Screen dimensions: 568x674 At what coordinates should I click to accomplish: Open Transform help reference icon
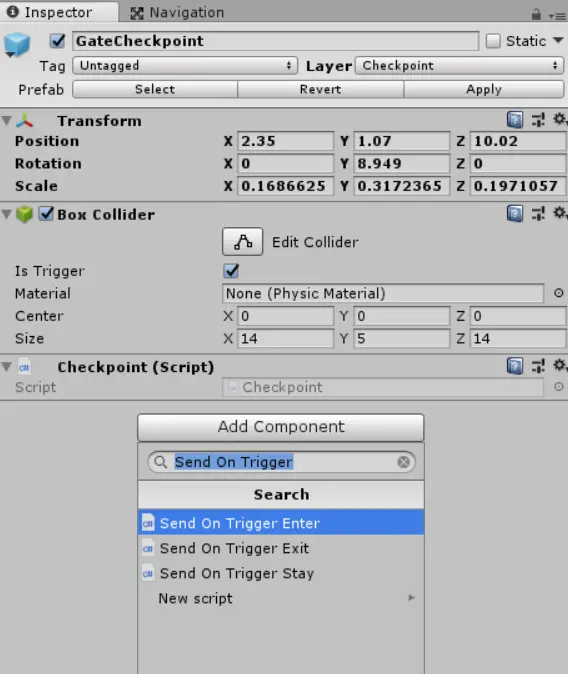point(515,119)
